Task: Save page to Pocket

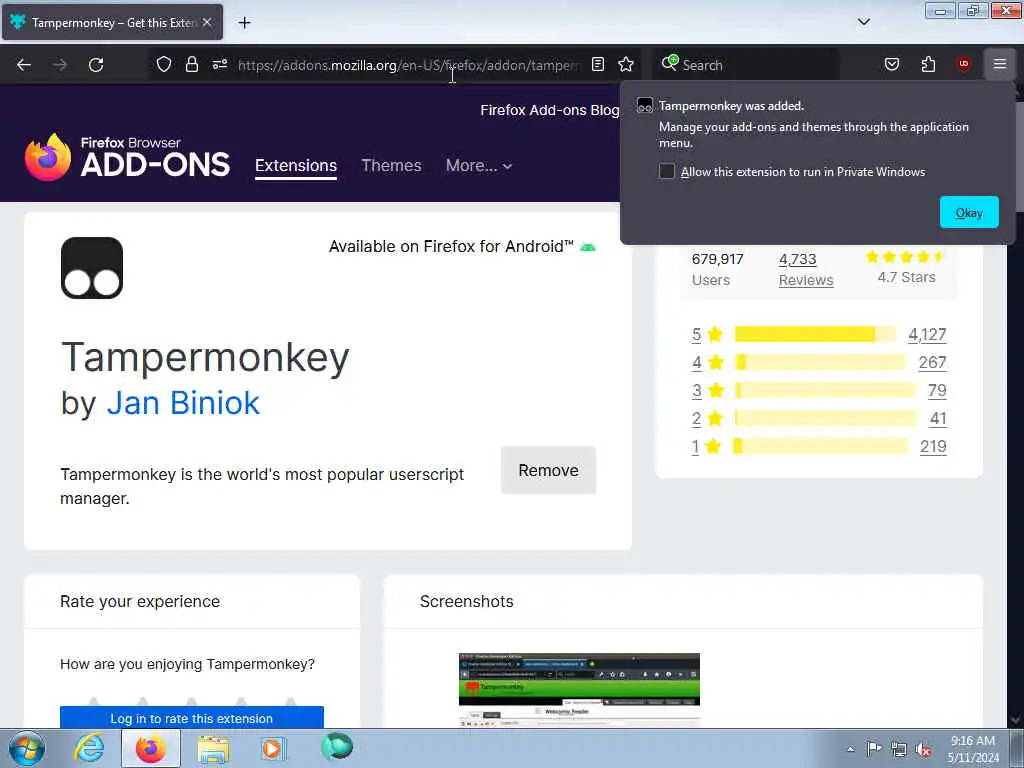Action: (891, 64)
